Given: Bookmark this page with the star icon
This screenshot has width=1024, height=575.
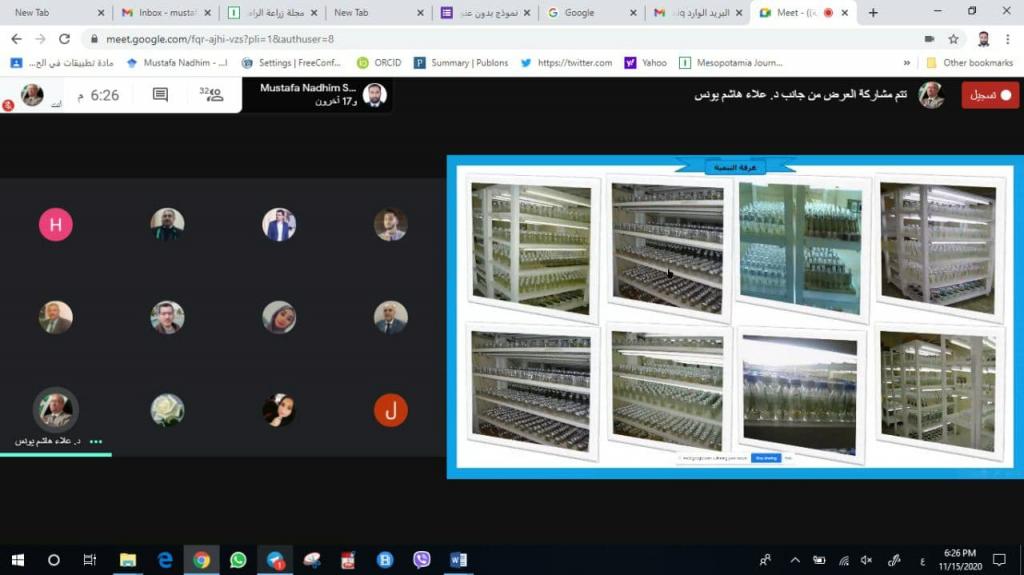Looking at the screenshot, I should click(954, 39).
